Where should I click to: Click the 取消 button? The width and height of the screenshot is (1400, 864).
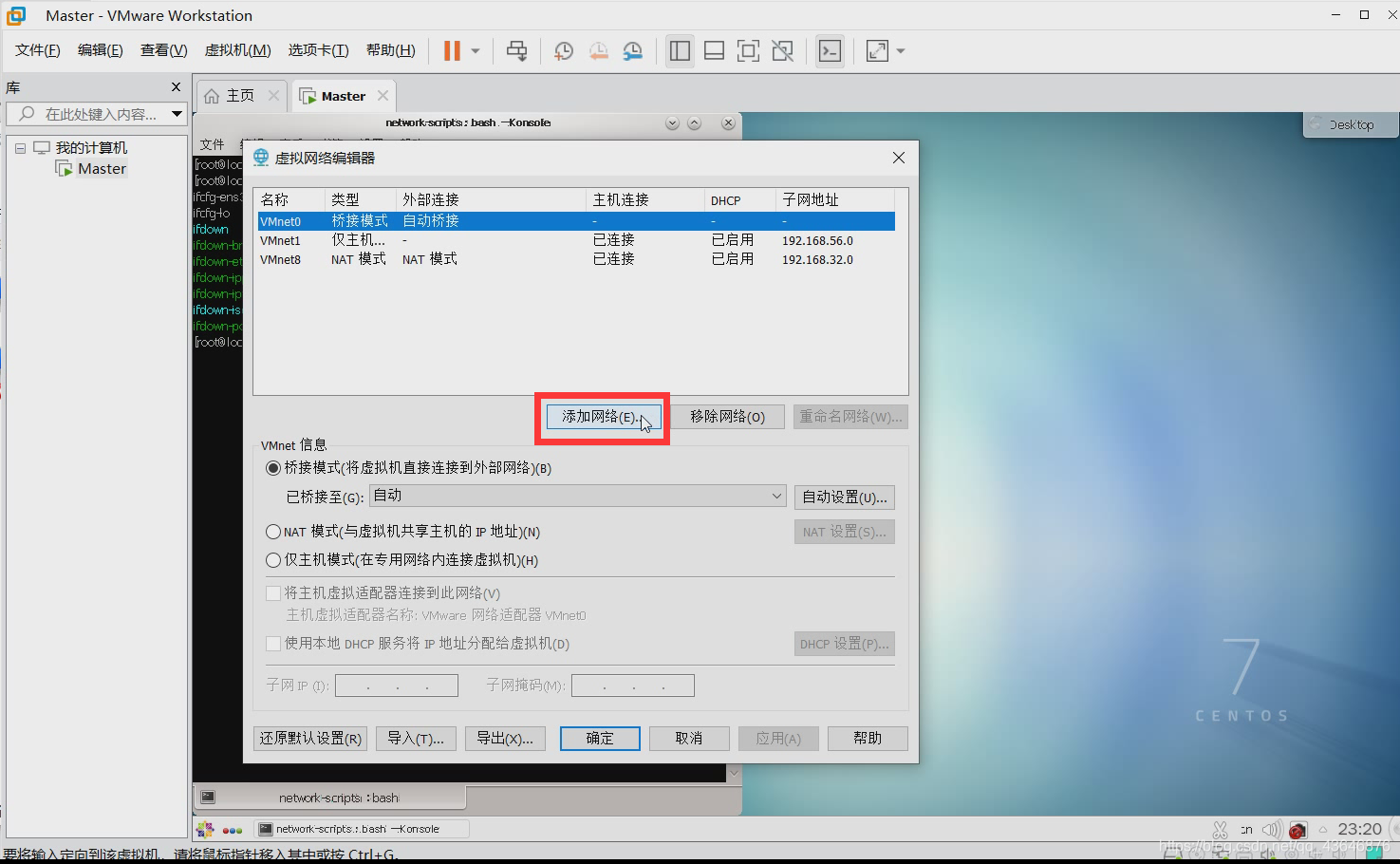[689, 739]
